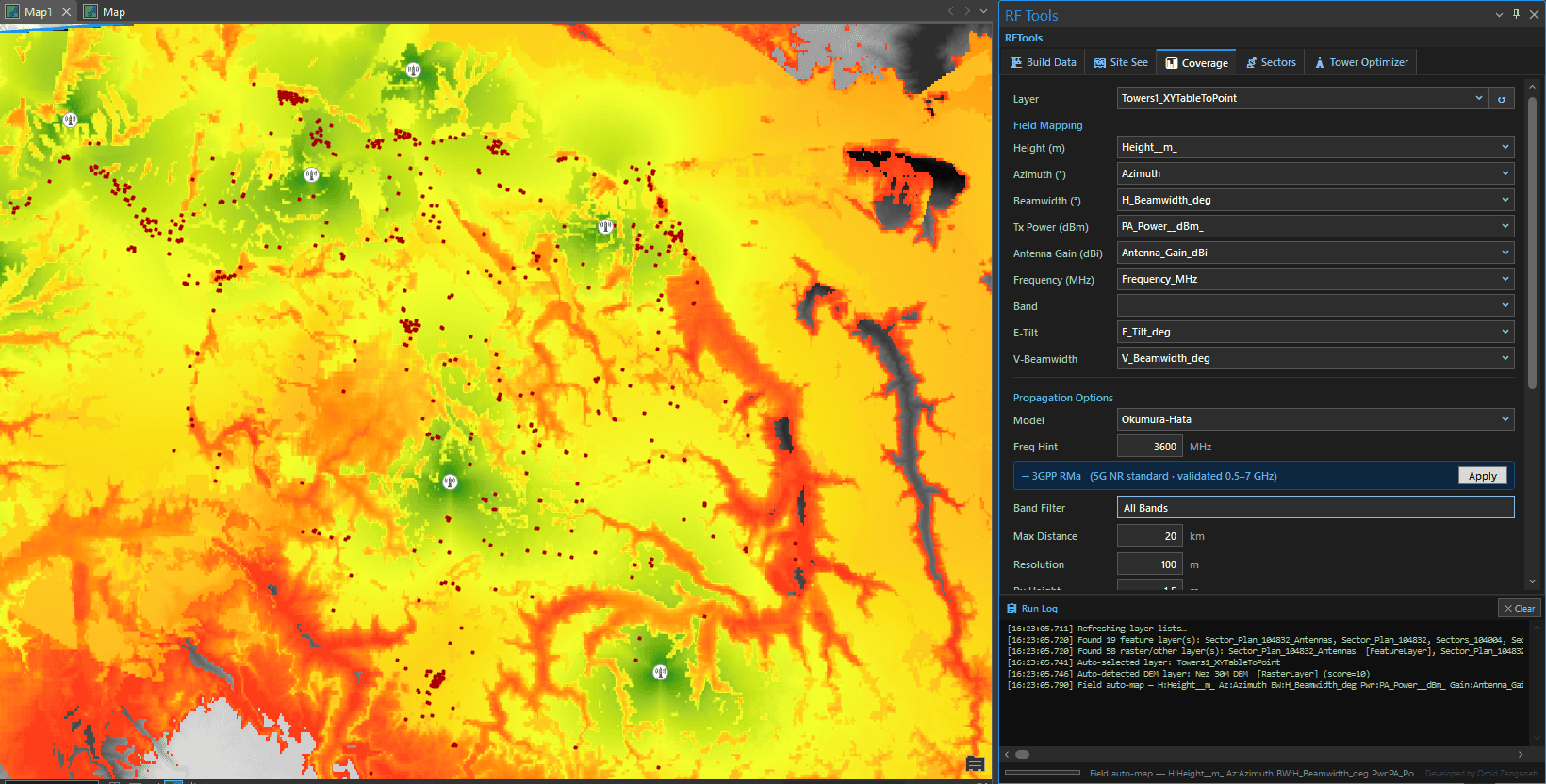Open the Propagation Model dropdown Okumura-Hata
Viewport: 1546px width, 784px height.
[1315, 419]
